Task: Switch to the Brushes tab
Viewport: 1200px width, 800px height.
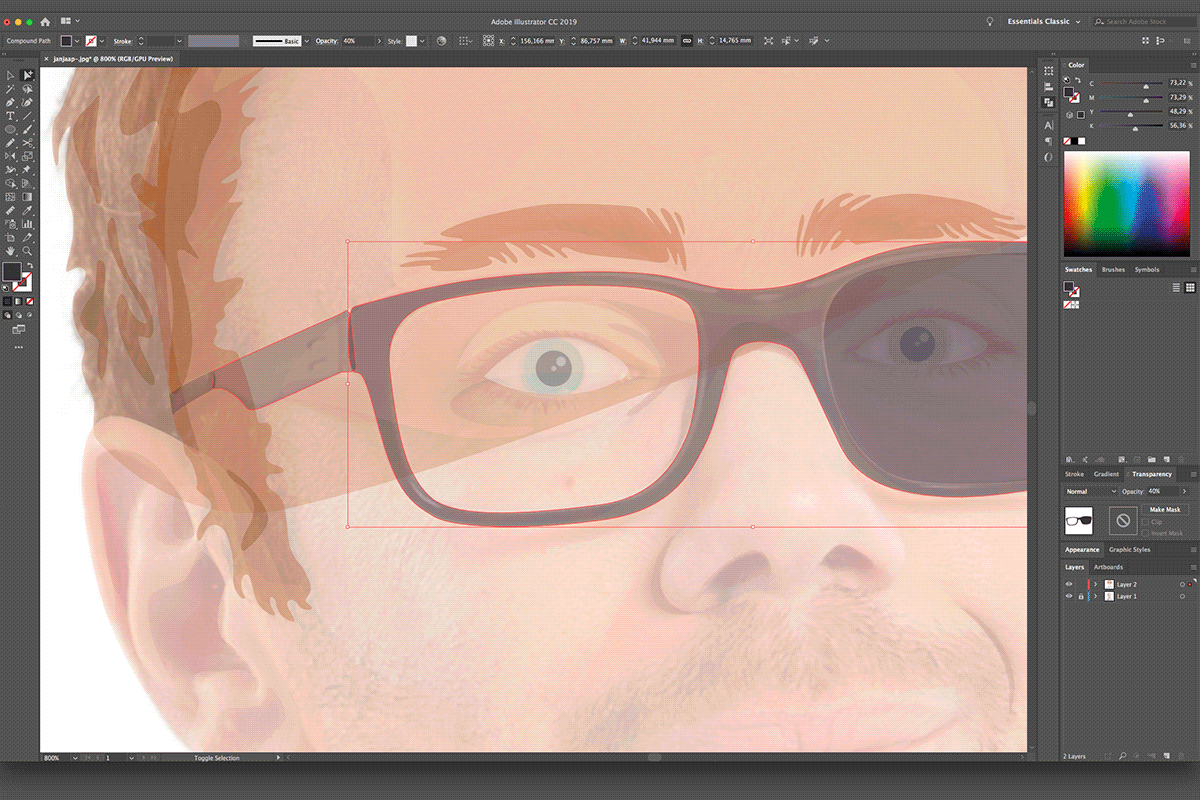Action: (x=1113, y=269)
